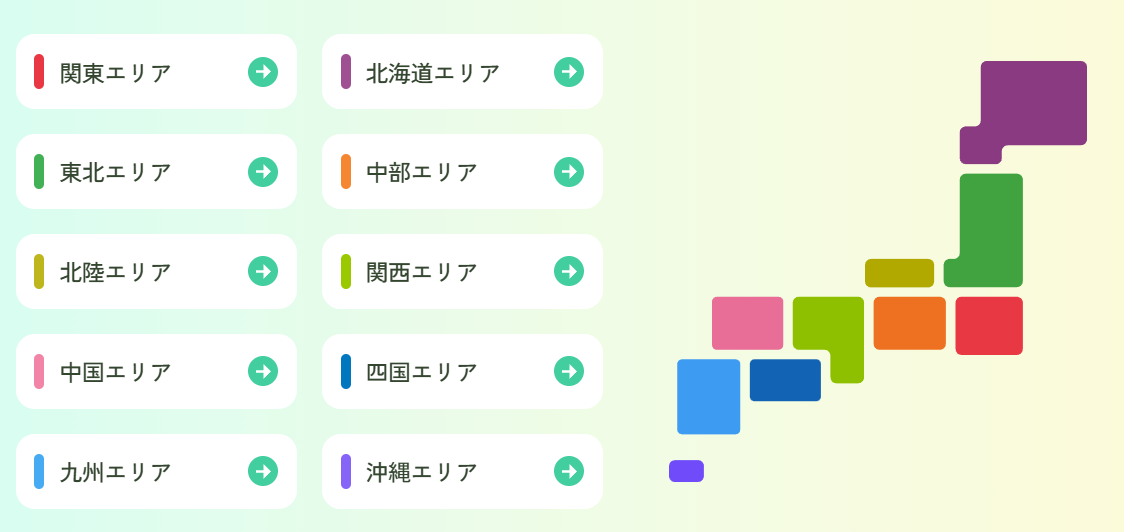Viewport: 1124px width, 532px height.
Task: Click the arrow icon for 東北エリア
Action: click(x=263, y=172)
